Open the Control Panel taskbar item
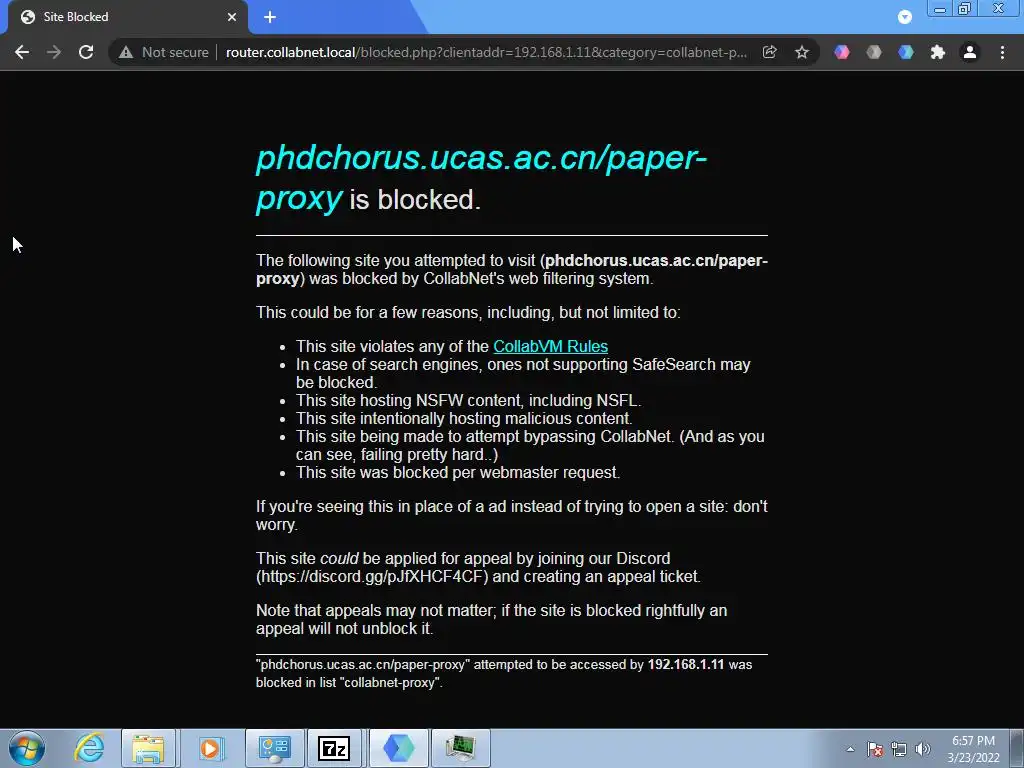The height and width of the screenshot is (768, 1024). pyautogui.click(x=274, y=748)
